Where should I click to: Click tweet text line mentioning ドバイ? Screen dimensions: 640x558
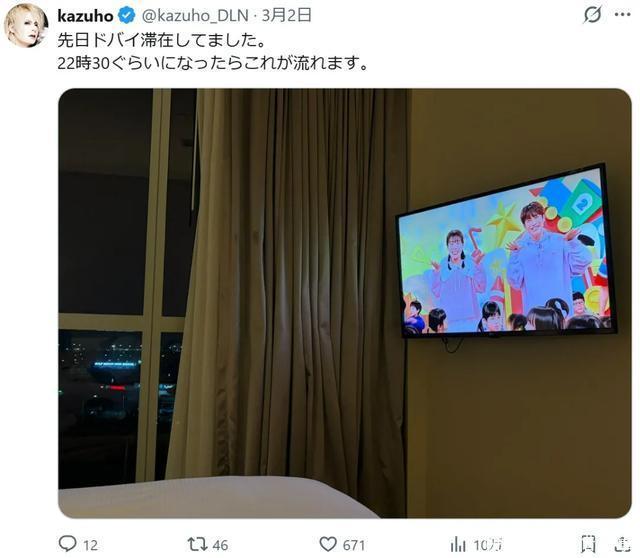(x=162, y=40)
